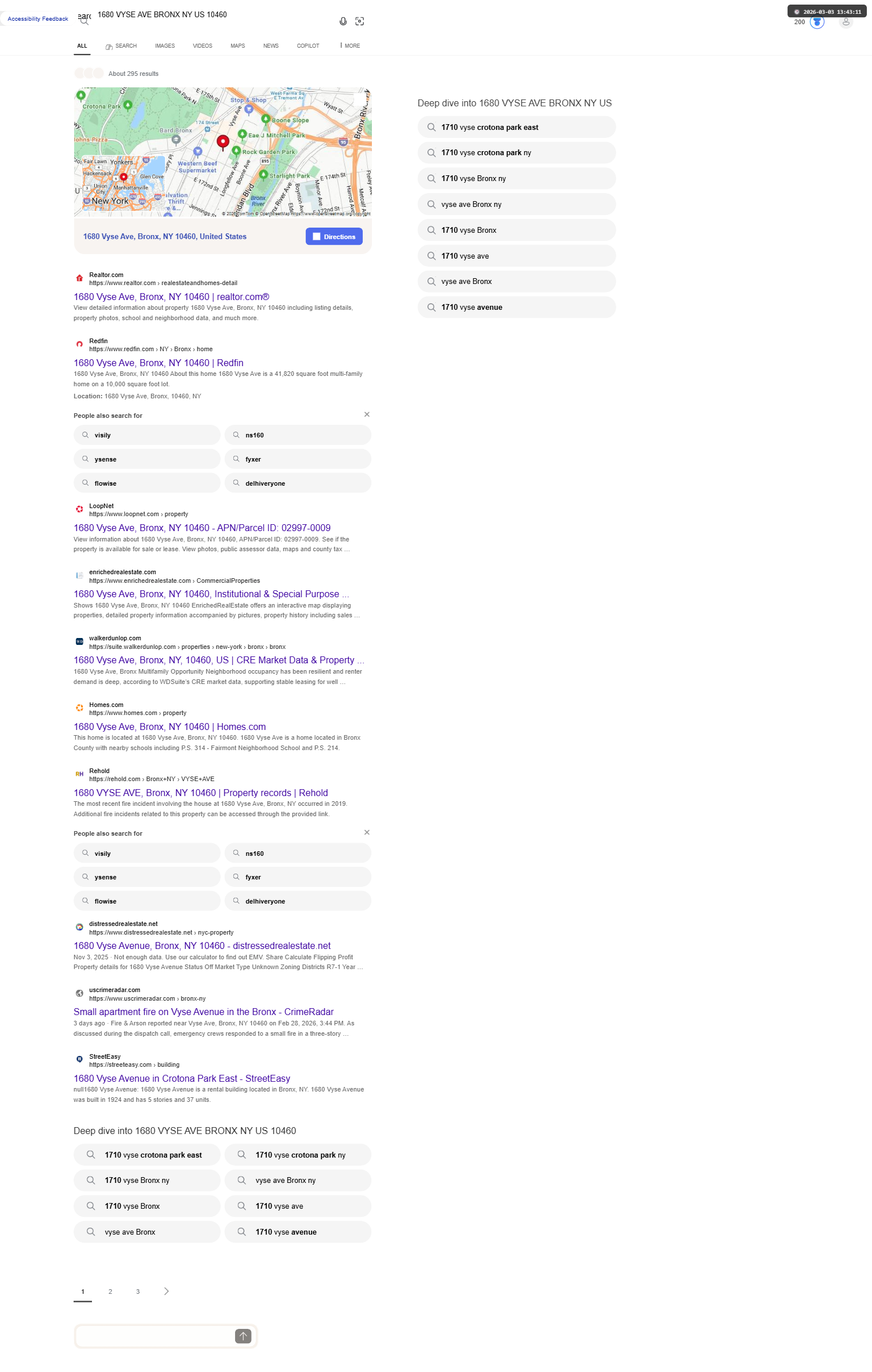The image size is (872, 1372).
Task: Switch to the Images tab
Action: pyautogui.click(x=165, y=46)
